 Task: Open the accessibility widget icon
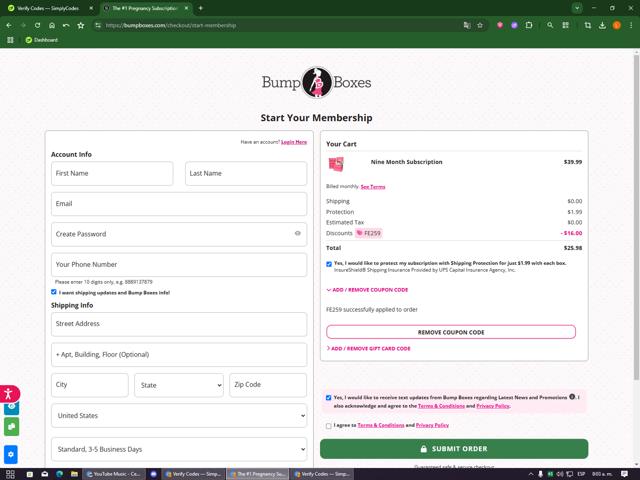point(9,394)
